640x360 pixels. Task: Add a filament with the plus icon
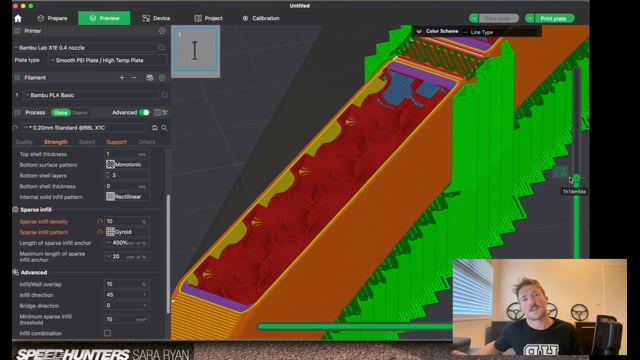(122, 78)
